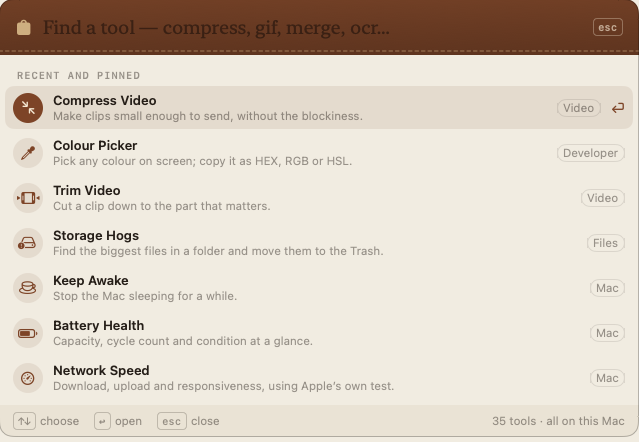The height and width of the screenshot is (442, 640).
Task: Click the return arrow on Compress Video row
Action: 618,108
